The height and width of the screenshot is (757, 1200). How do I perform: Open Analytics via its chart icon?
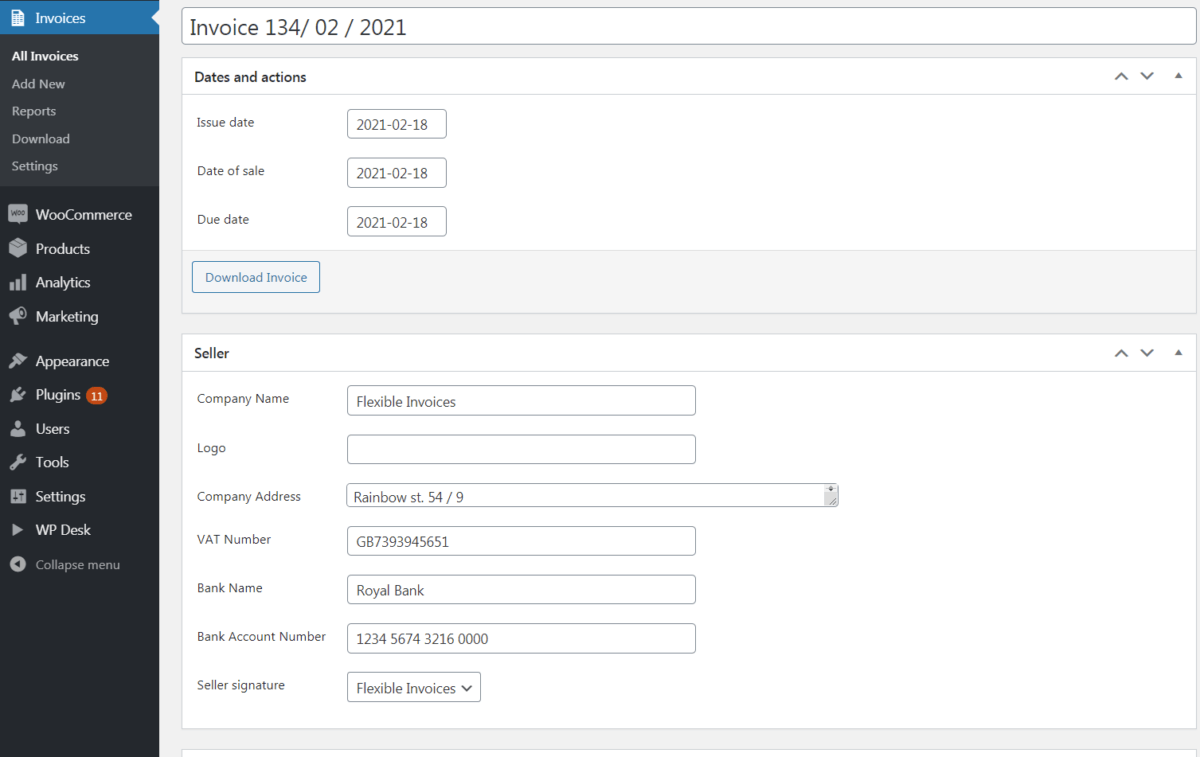tap(18, 282)
